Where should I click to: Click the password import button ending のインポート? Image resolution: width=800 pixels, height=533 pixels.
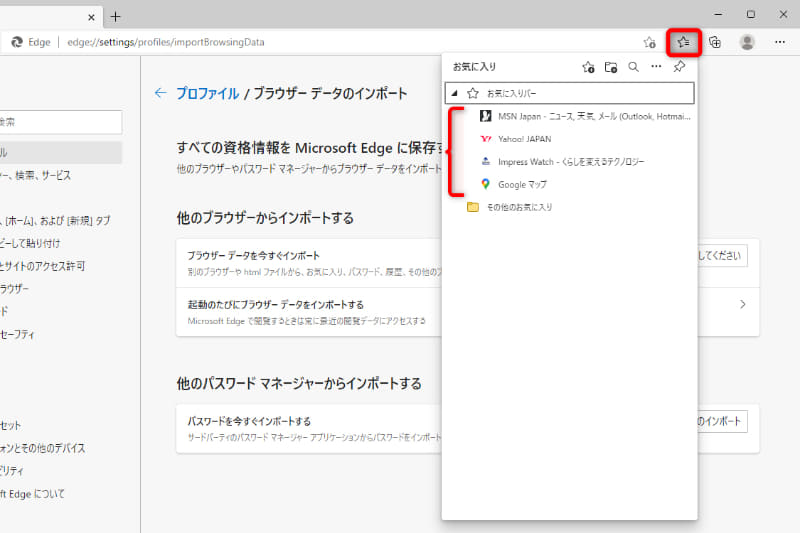[722, 421]
